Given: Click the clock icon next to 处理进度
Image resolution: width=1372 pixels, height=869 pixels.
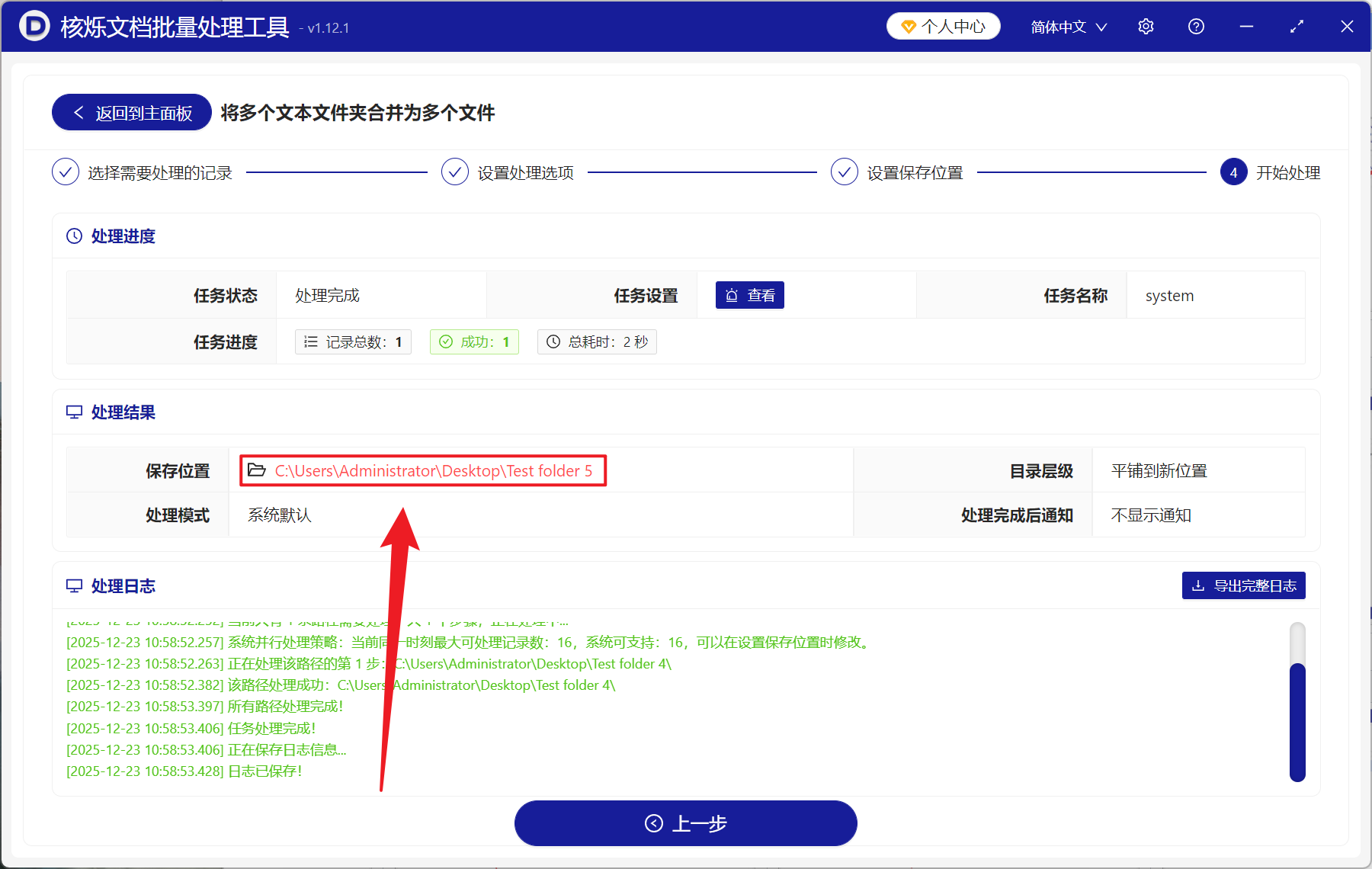Looking at the screenshot, I should pyautogui.click(x=73, y=236).
